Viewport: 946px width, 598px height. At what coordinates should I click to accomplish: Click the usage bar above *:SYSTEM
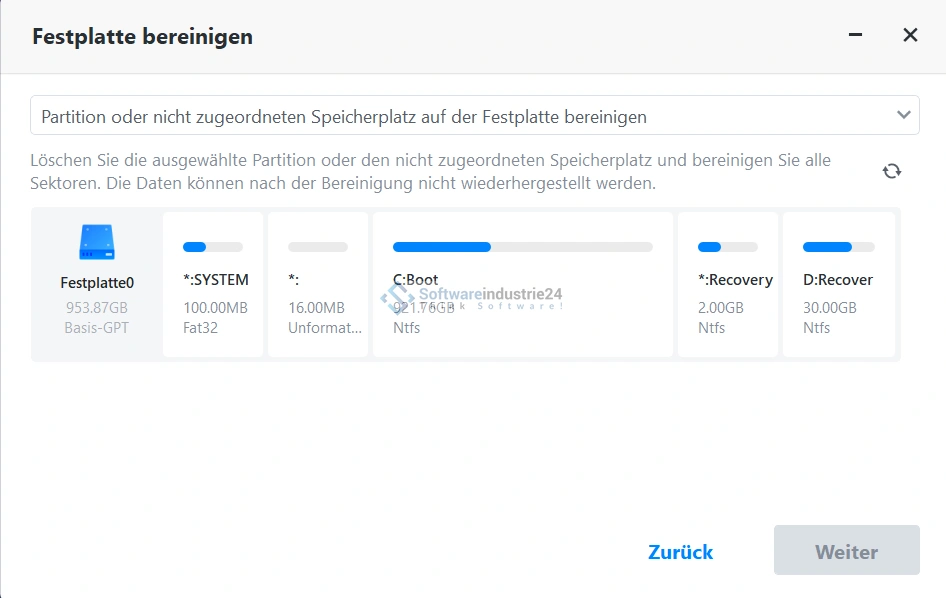pyautogui.click(x=213, y=247)
